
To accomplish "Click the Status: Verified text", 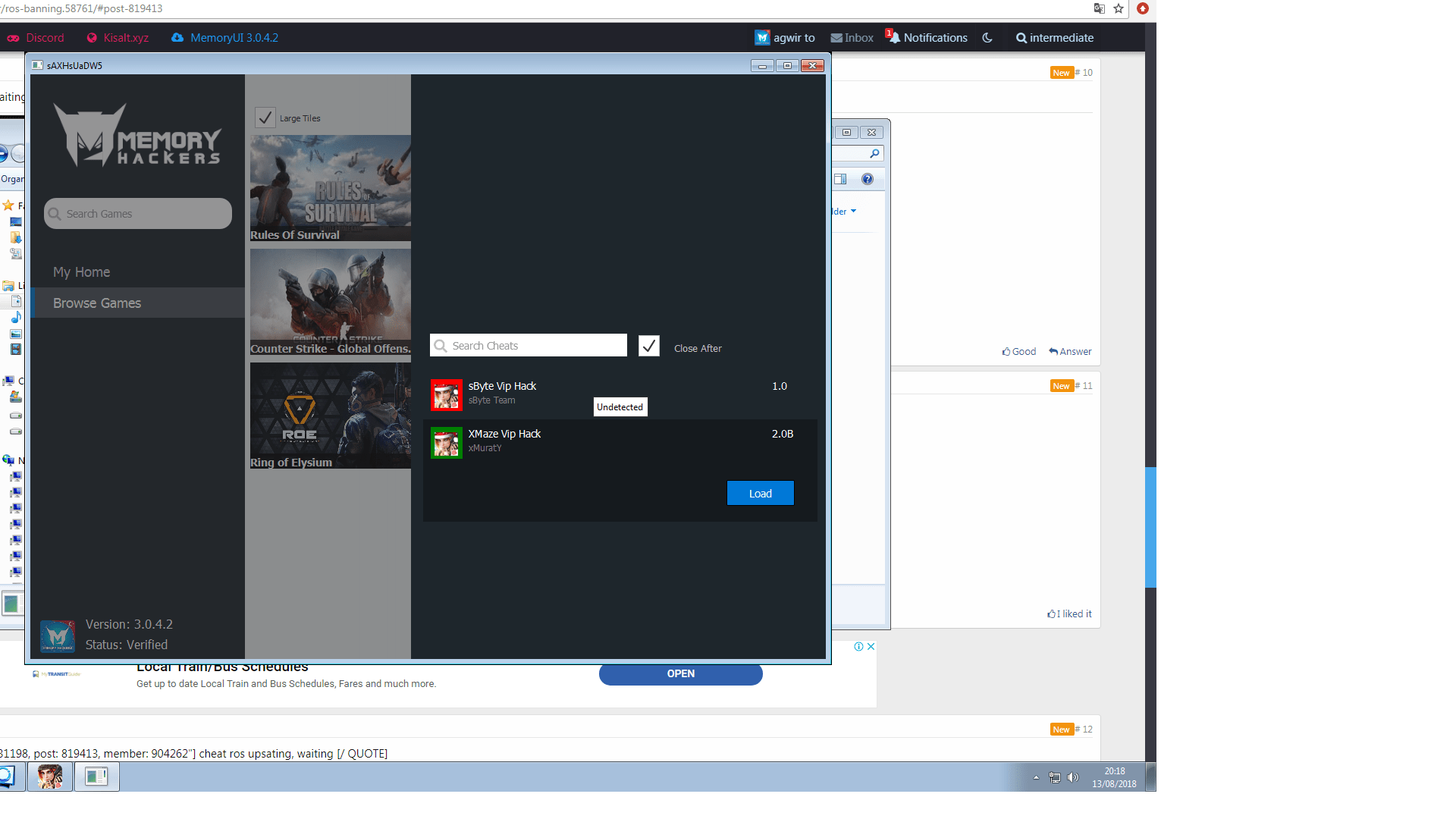I will (x=127, y=645).
